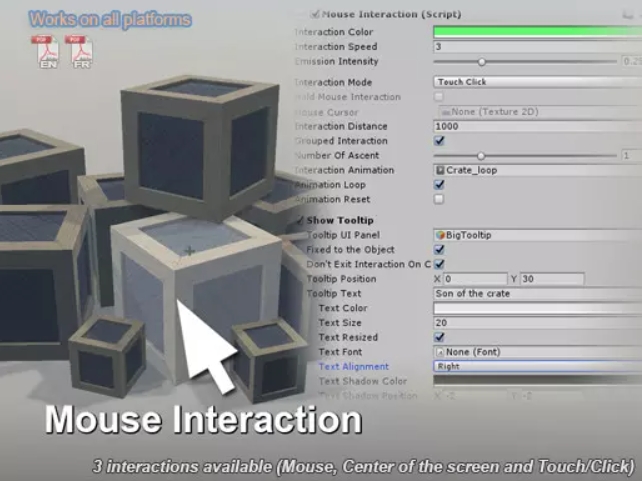
Task: Click the None (Font) asset icon
Action: pyautogui.click(x=440, y=352)
